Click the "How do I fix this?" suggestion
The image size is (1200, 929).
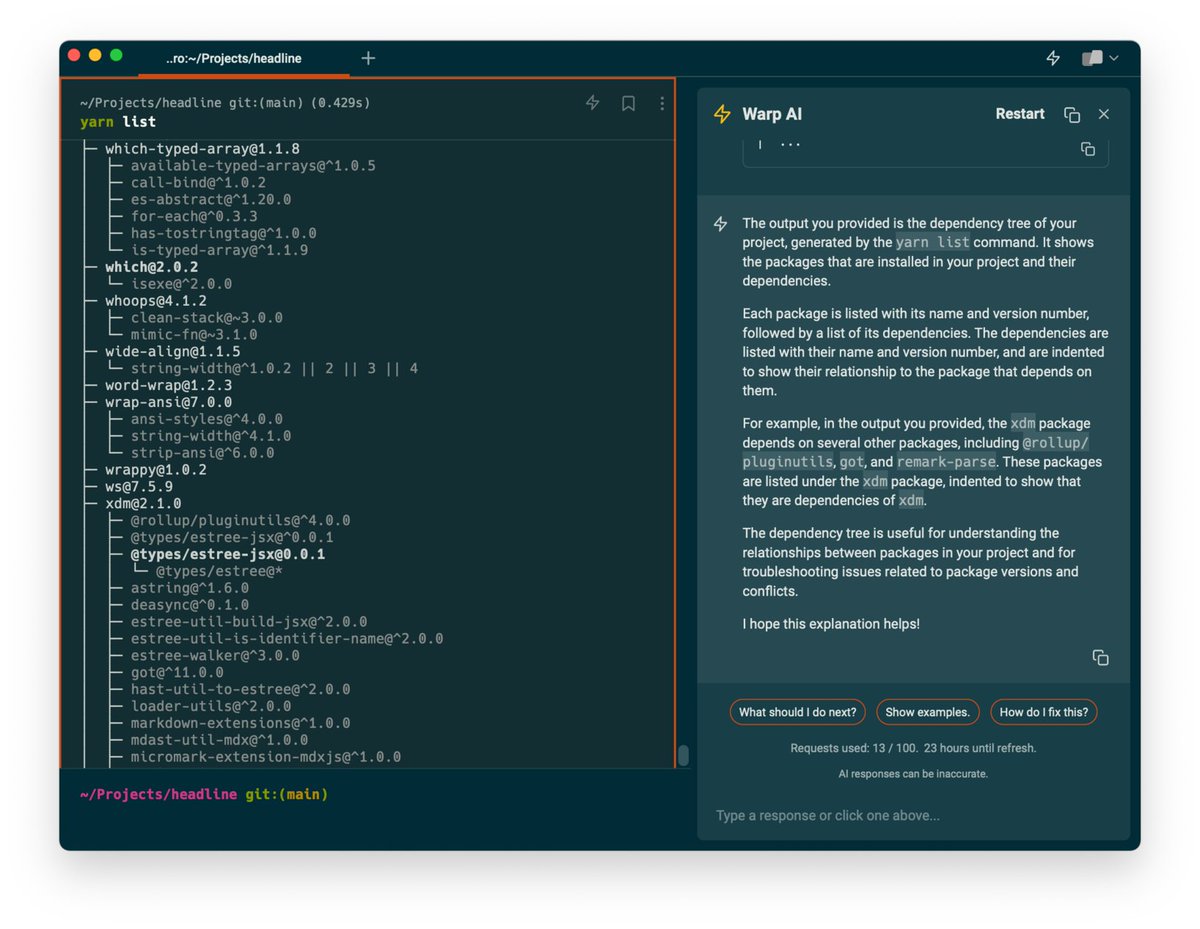(x=1044, y=712)
